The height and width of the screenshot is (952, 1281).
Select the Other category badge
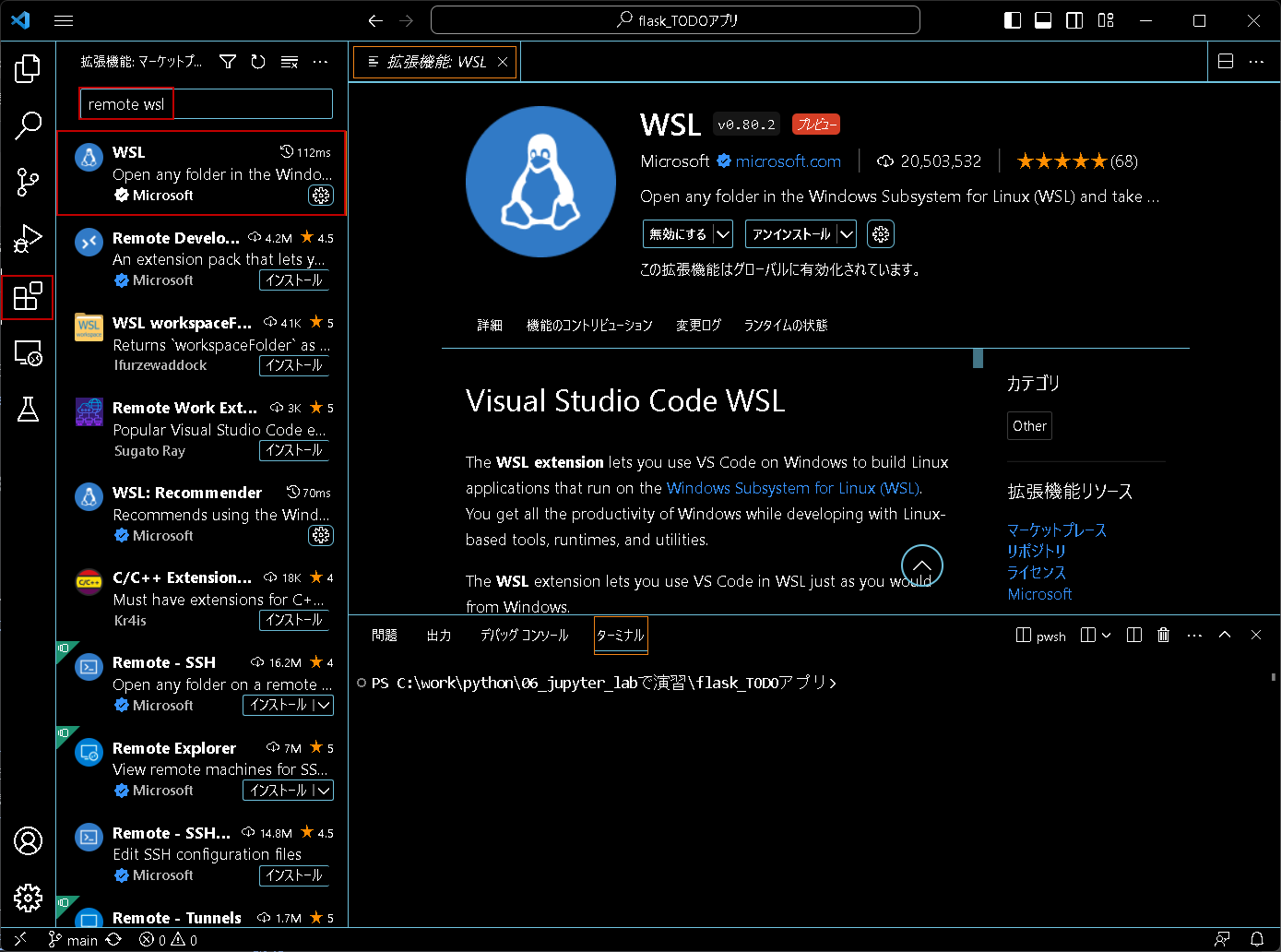[1029, 426]
